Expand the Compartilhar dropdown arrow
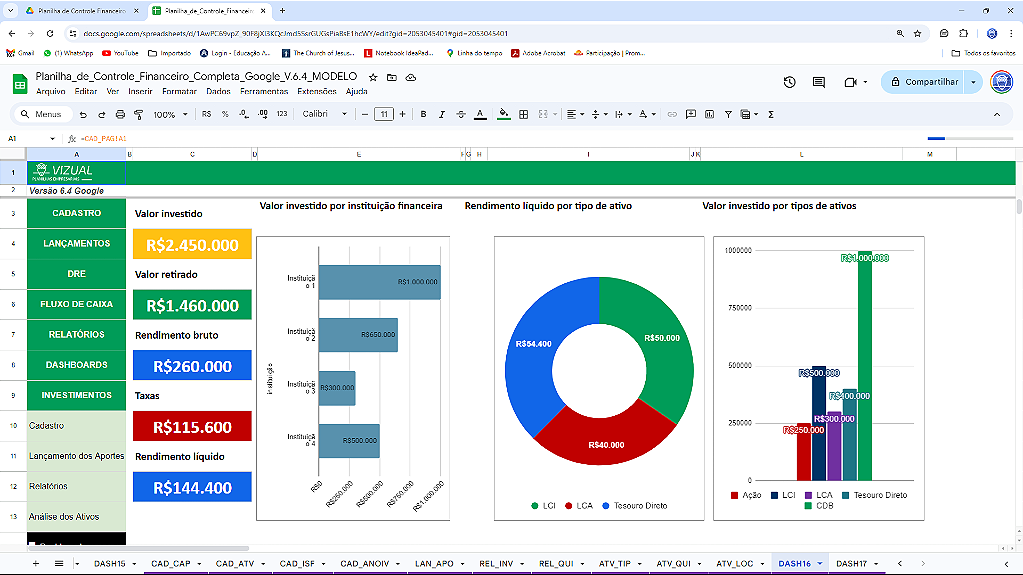The height and width of the screenshot is (575, 1023). tap(974, 82)
